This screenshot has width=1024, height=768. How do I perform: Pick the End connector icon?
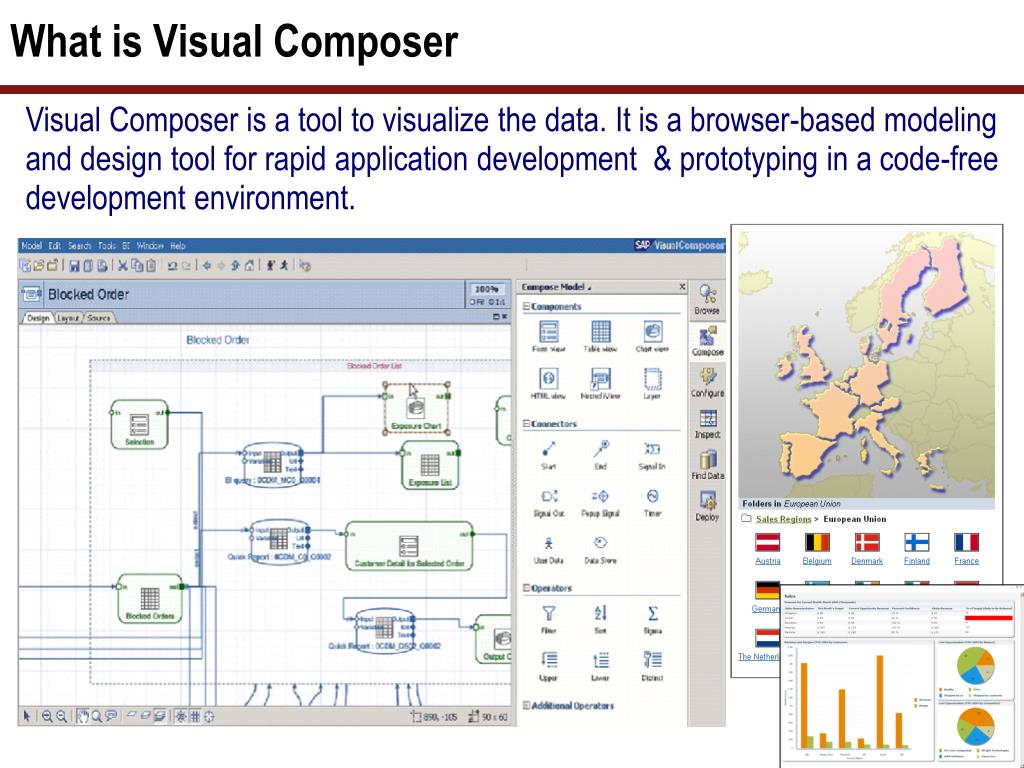point(601,449)
